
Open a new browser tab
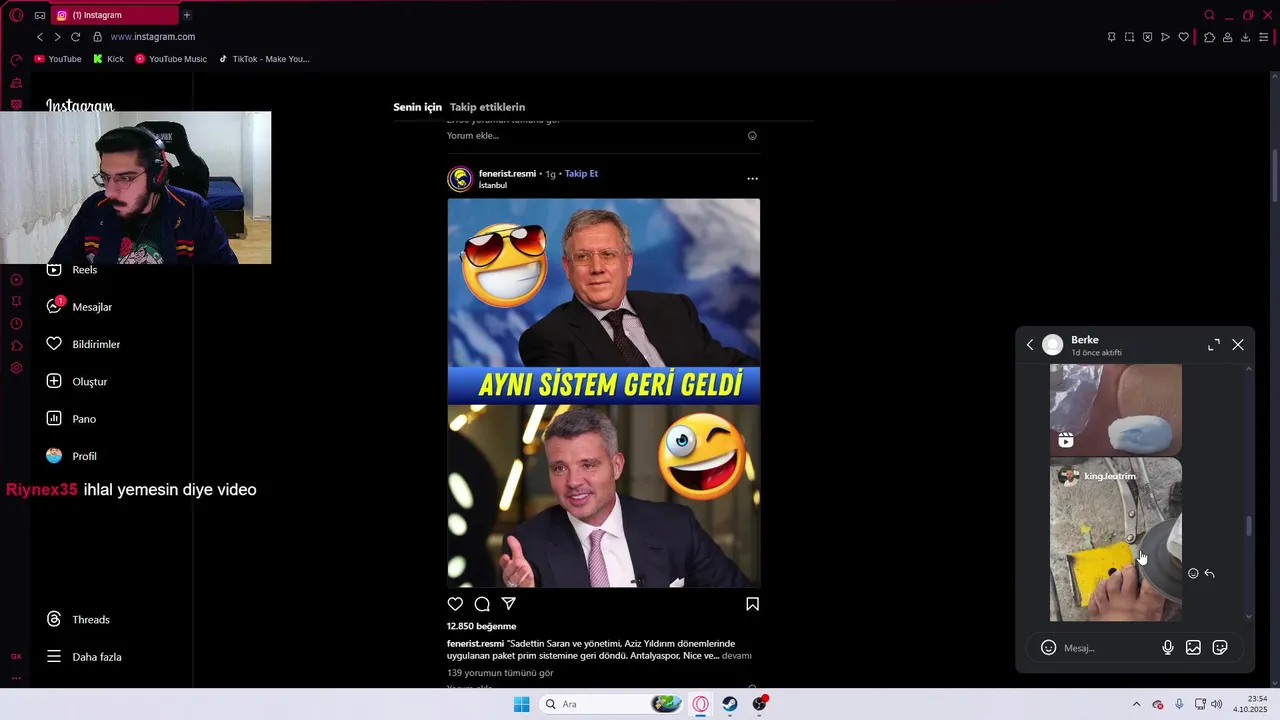click(187, 15)
